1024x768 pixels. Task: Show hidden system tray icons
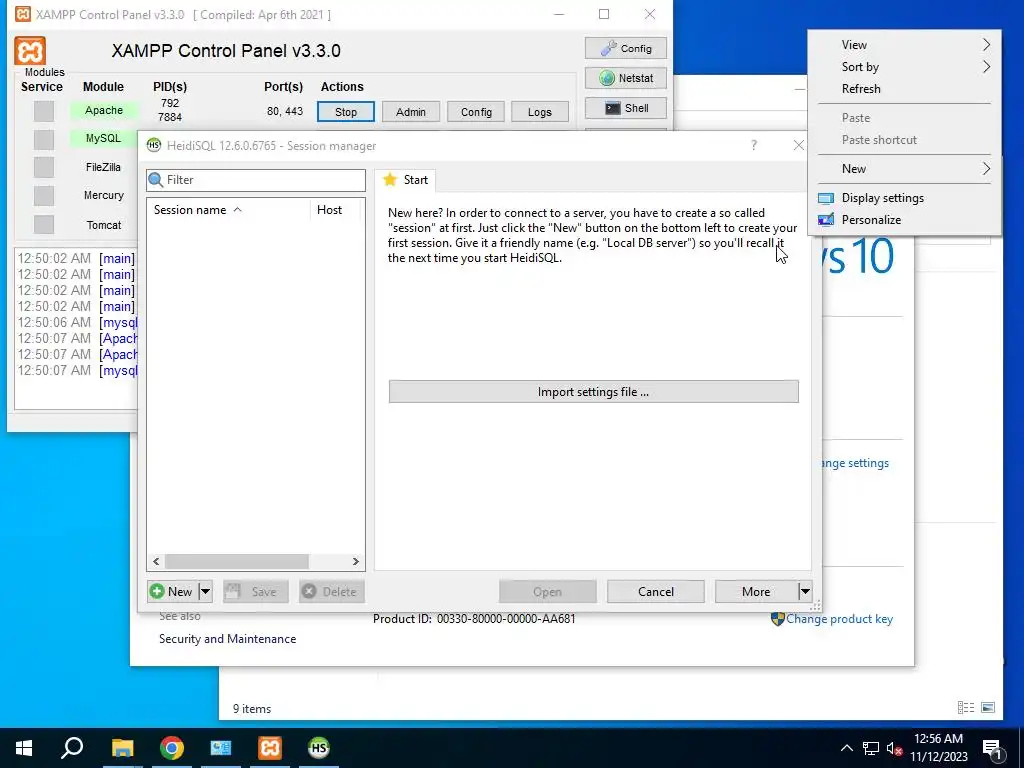pos(846,748)
